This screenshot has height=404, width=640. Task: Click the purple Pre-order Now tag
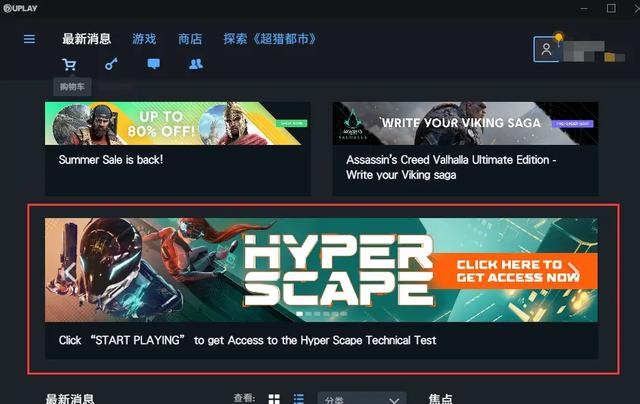click(x=572, y=123)
